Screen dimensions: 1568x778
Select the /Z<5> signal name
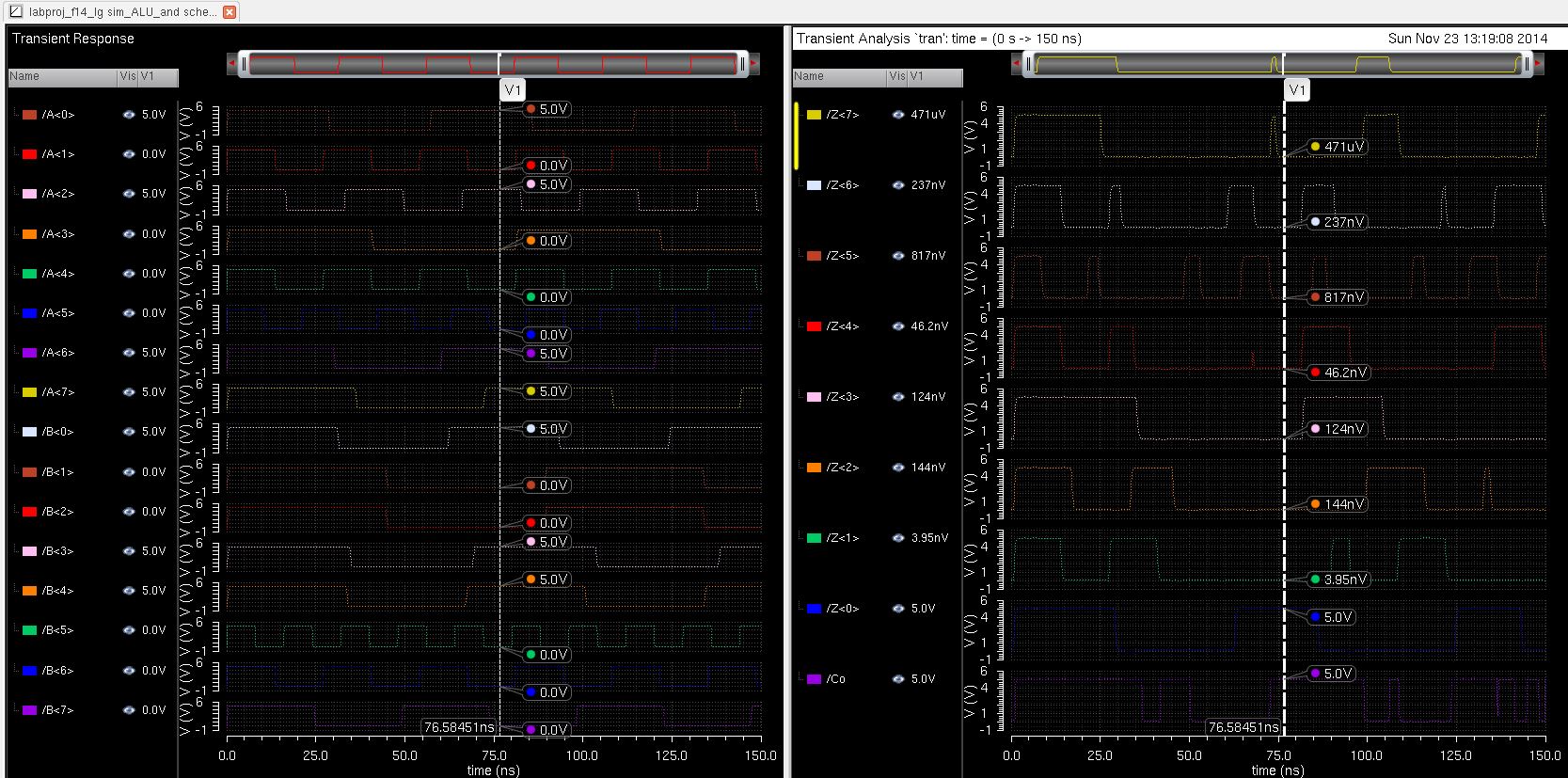842,256
